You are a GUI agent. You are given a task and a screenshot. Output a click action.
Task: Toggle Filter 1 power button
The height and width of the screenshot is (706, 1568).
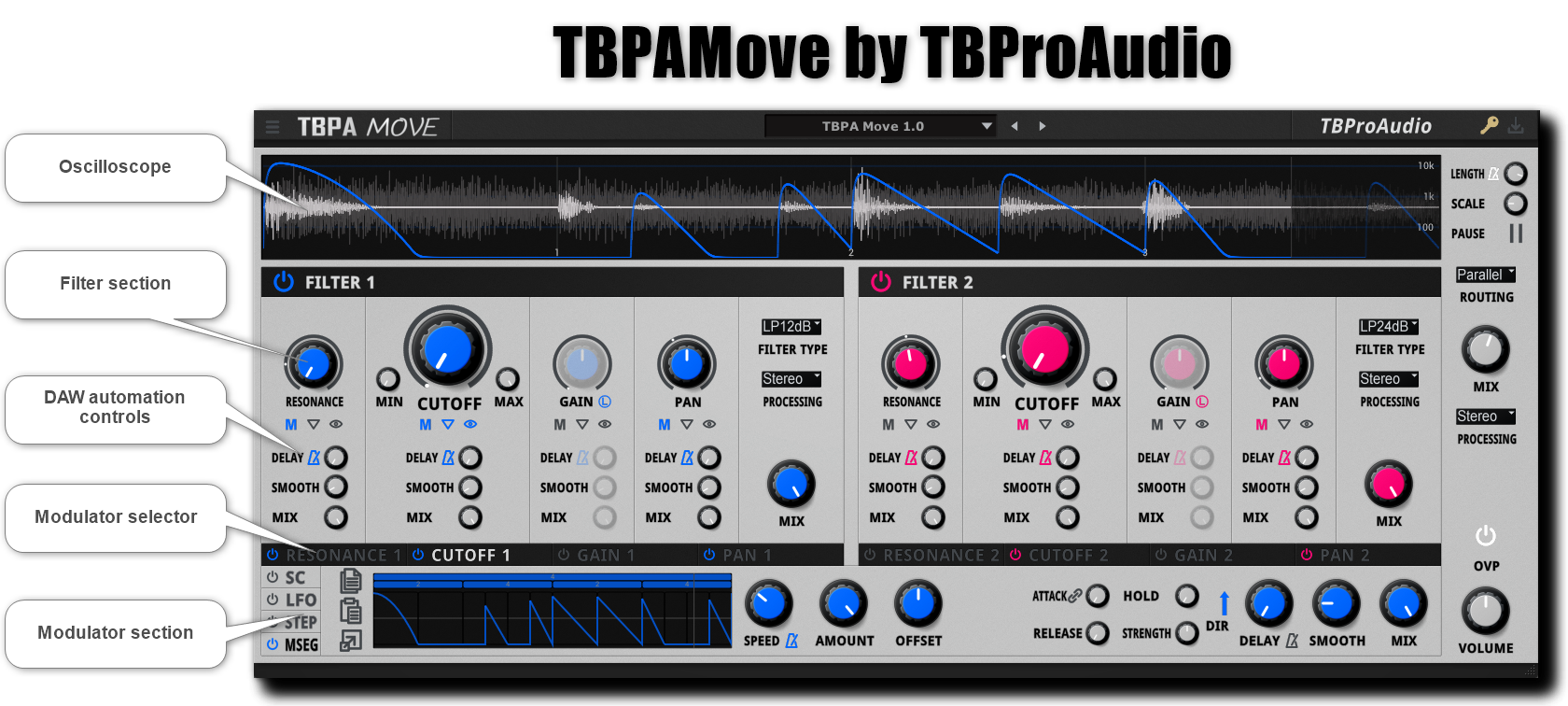pyautogui.click(x=284, y=282)
